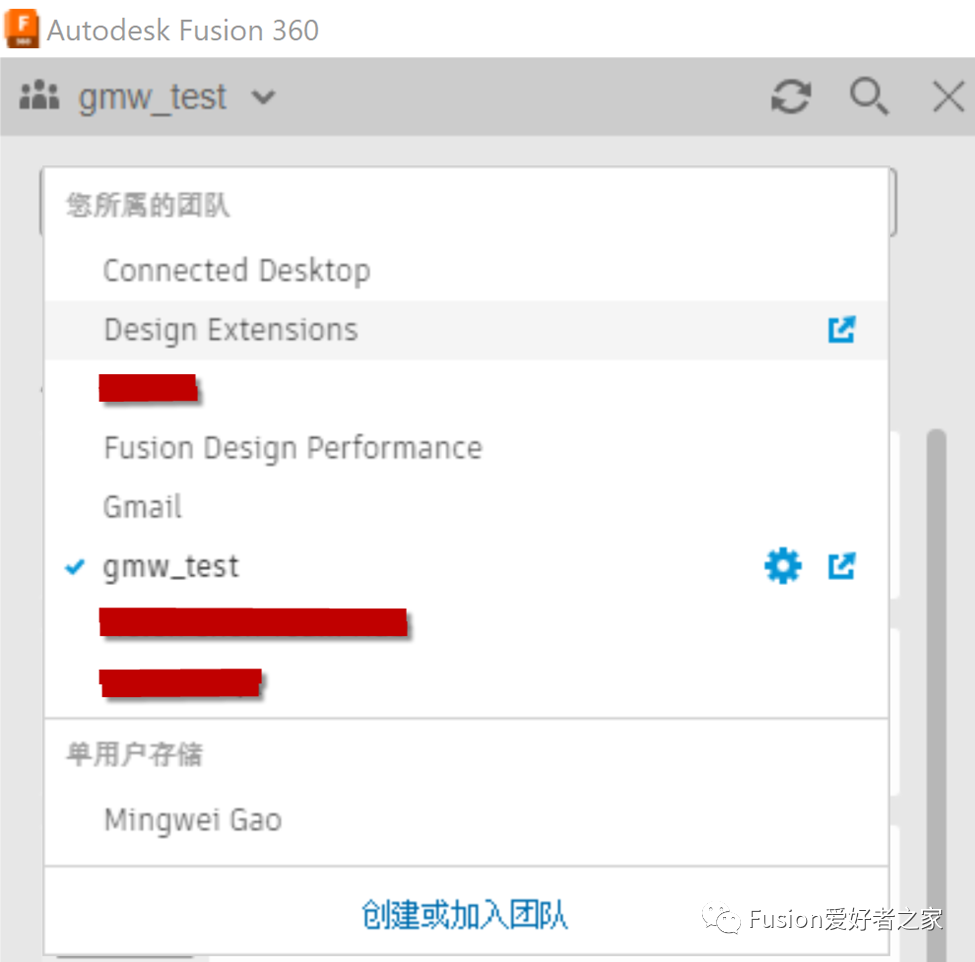975x962 pixels.
Task: Click the gmw_test header team name
Action: click(153, 98)
